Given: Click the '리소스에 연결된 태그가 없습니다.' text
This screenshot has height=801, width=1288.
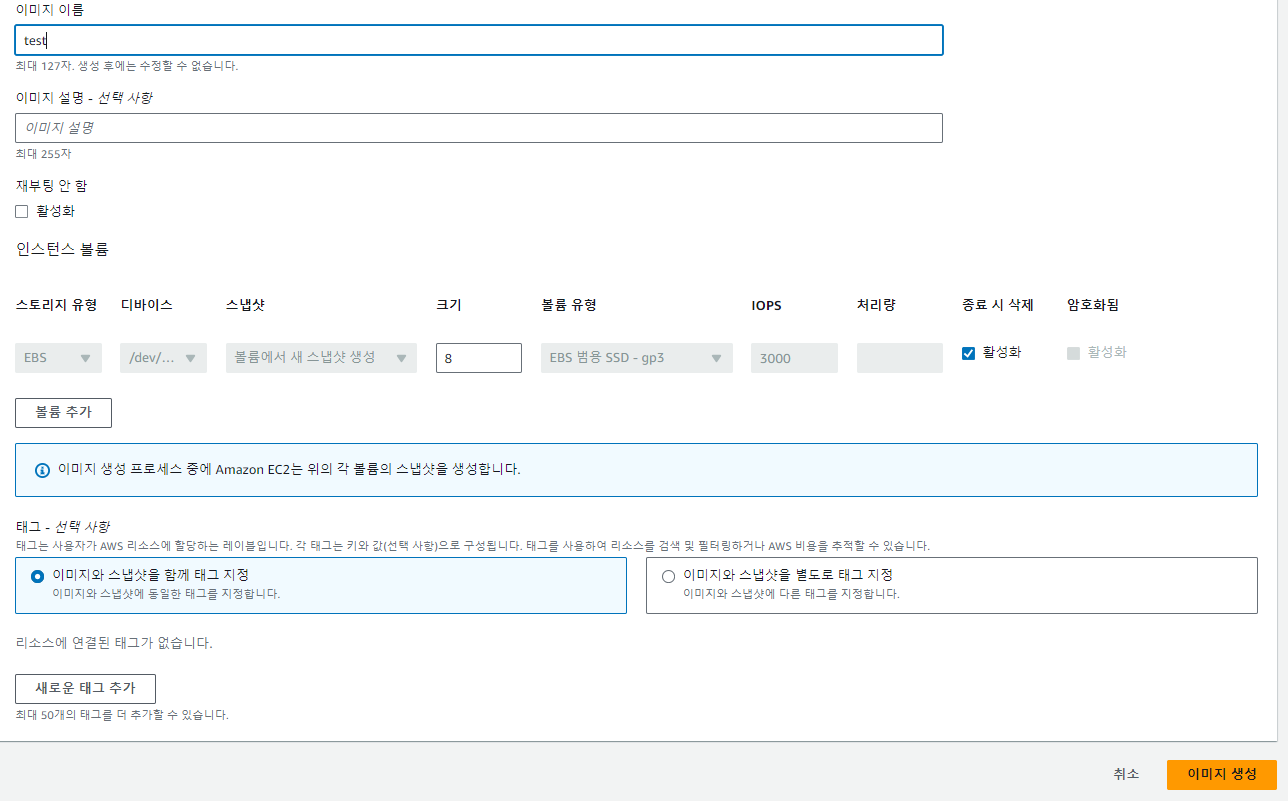Looking at the screenshot, I should tap(114, 643).
